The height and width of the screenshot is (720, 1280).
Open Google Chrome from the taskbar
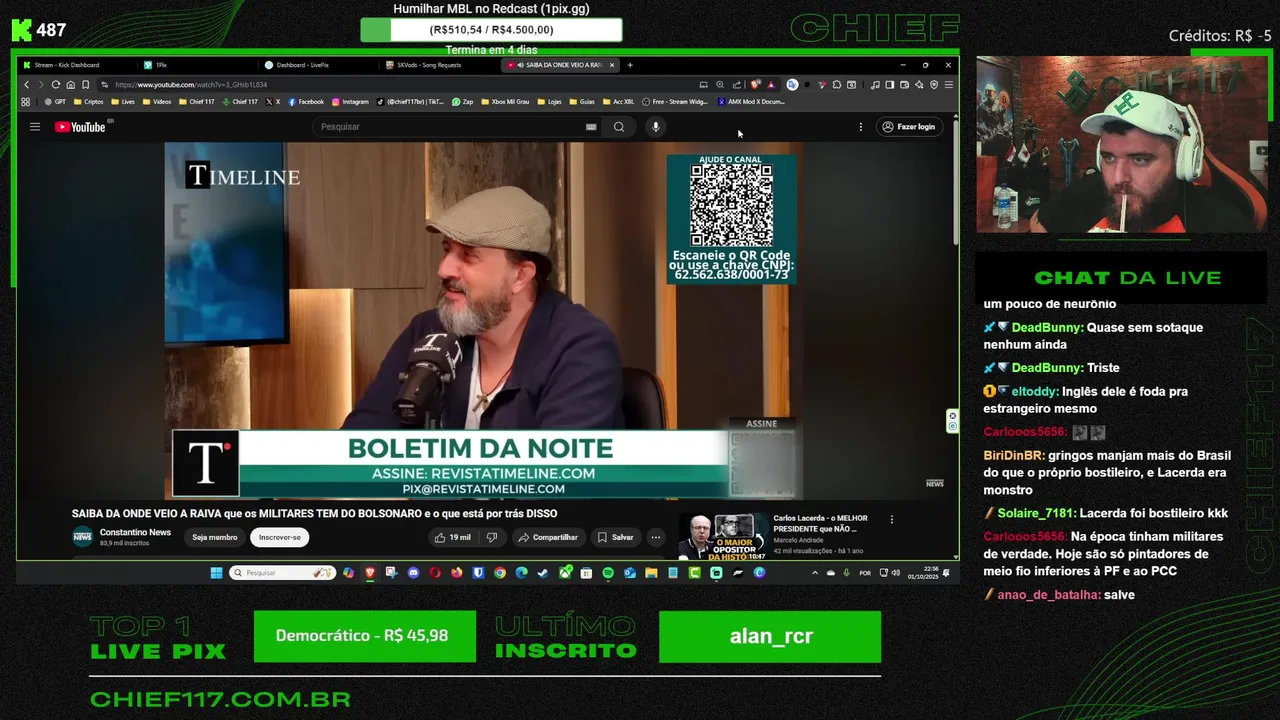tap(500, 573)
